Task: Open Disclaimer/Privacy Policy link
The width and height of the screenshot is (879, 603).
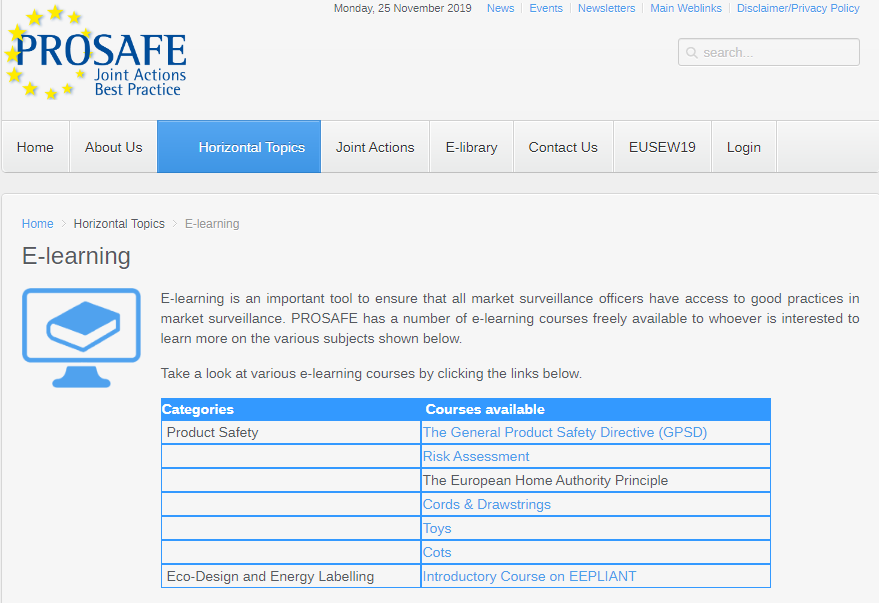Action: click(798, 8)
